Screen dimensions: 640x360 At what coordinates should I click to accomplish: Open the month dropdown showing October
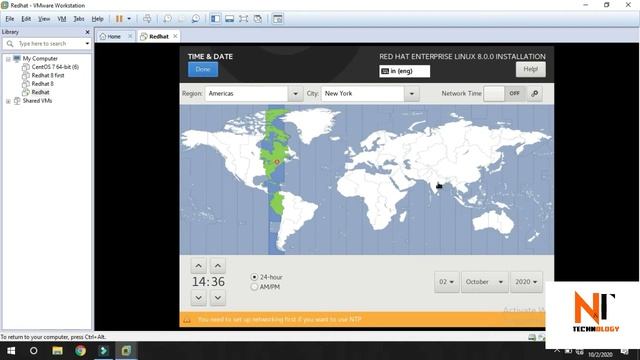click(x=484, y=282)
